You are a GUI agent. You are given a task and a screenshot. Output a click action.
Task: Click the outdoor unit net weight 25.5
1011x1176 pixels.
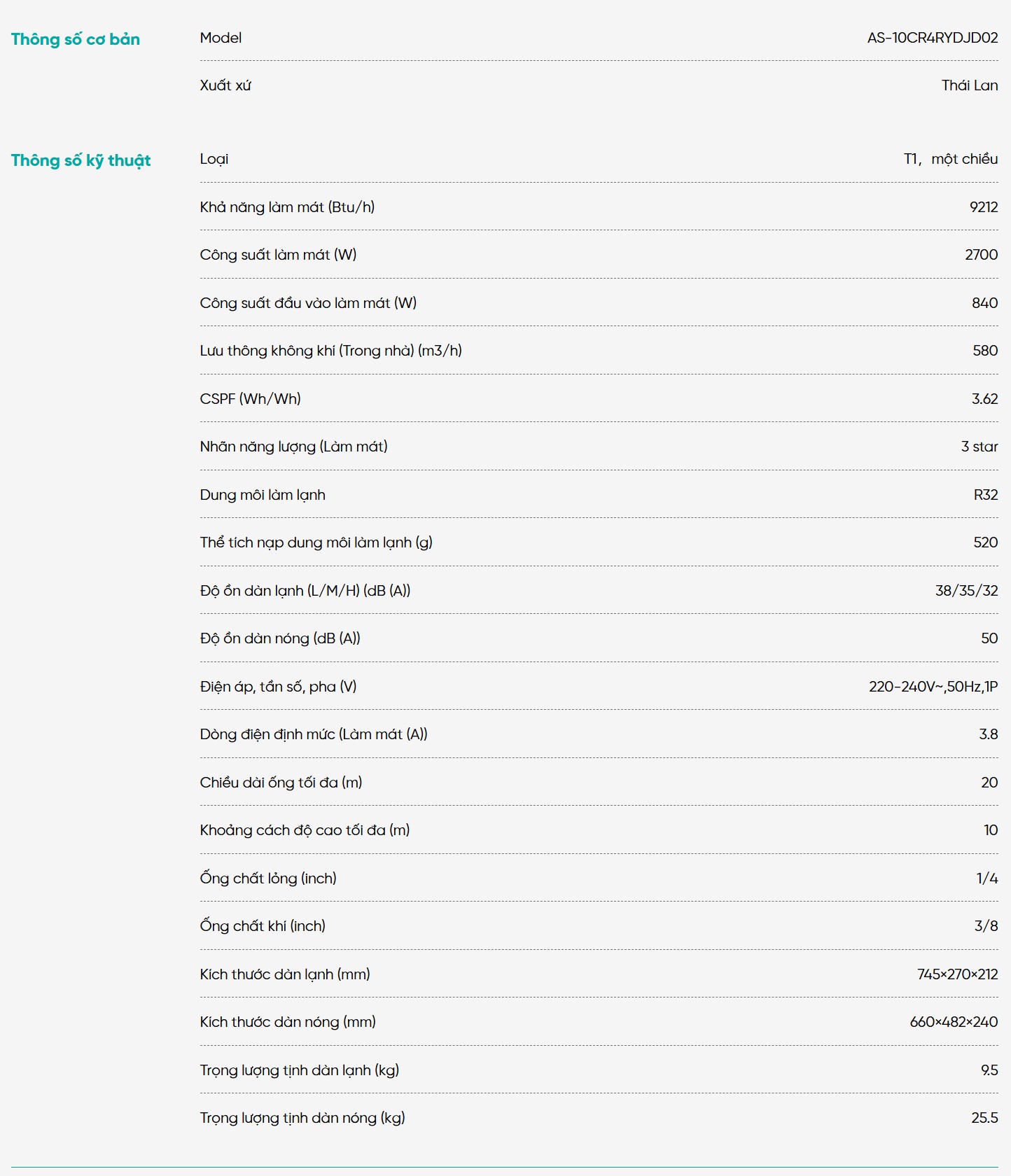[x=984, y=1118]
